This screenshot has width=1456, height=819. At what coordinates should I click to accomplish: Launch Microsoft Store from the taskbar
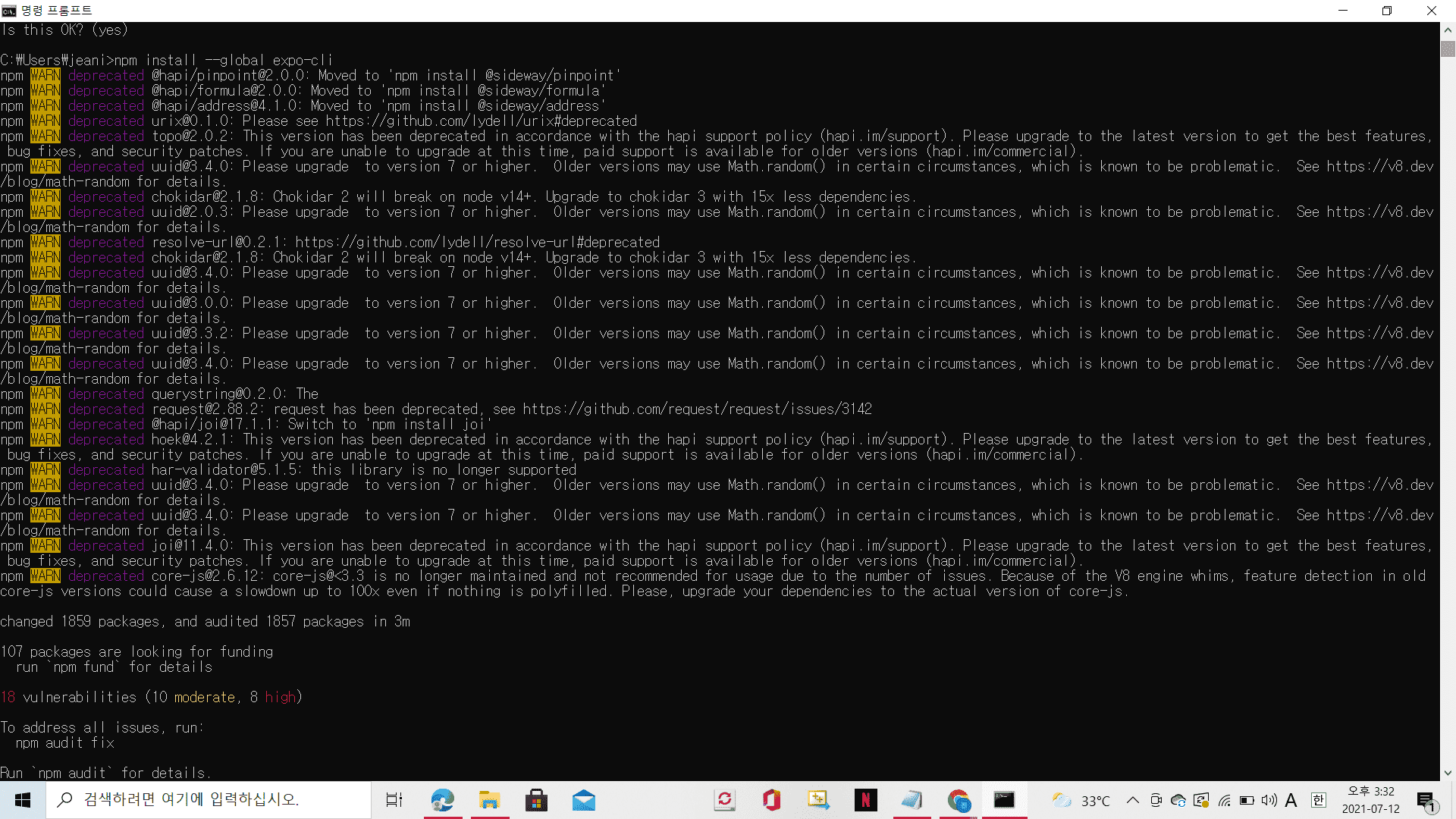pos(537,800)
